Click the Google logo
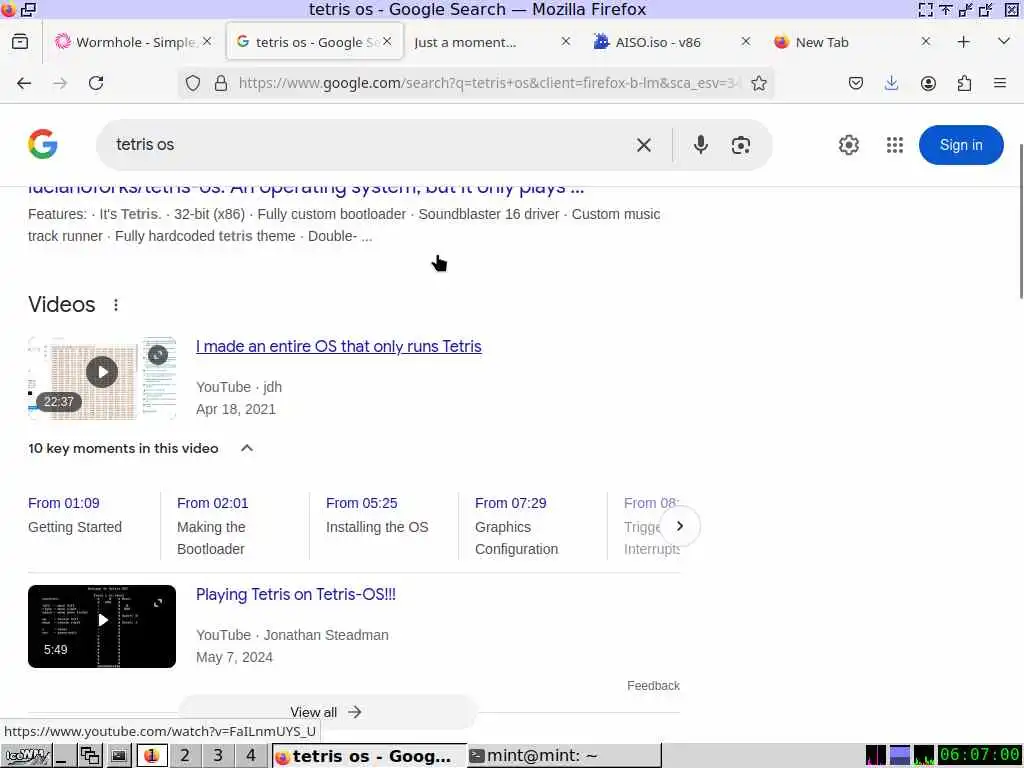 [43, 144]
